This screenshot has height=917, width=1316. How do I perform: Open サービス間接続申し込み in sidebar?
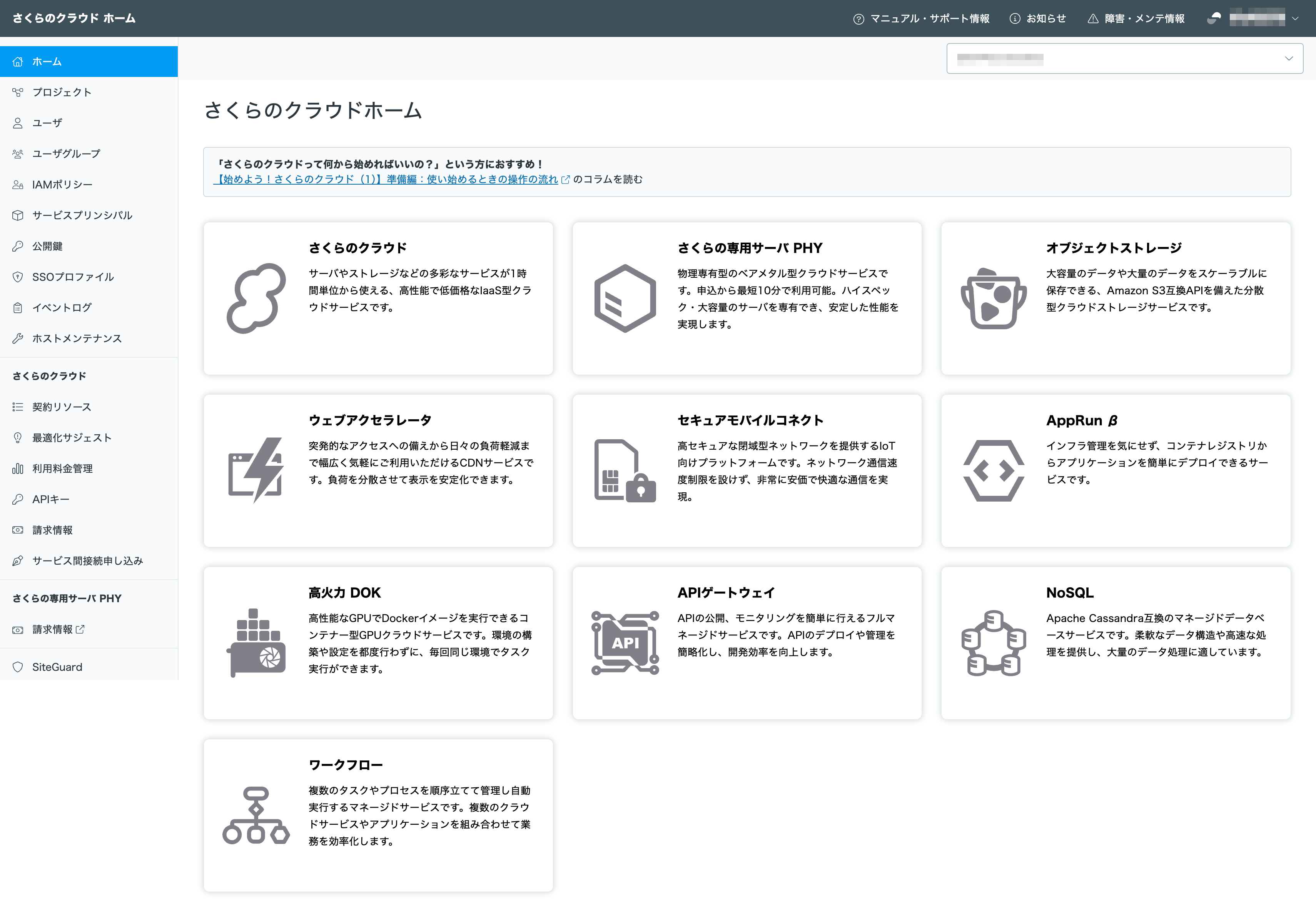pyautogui.click(x=89, y=560)
